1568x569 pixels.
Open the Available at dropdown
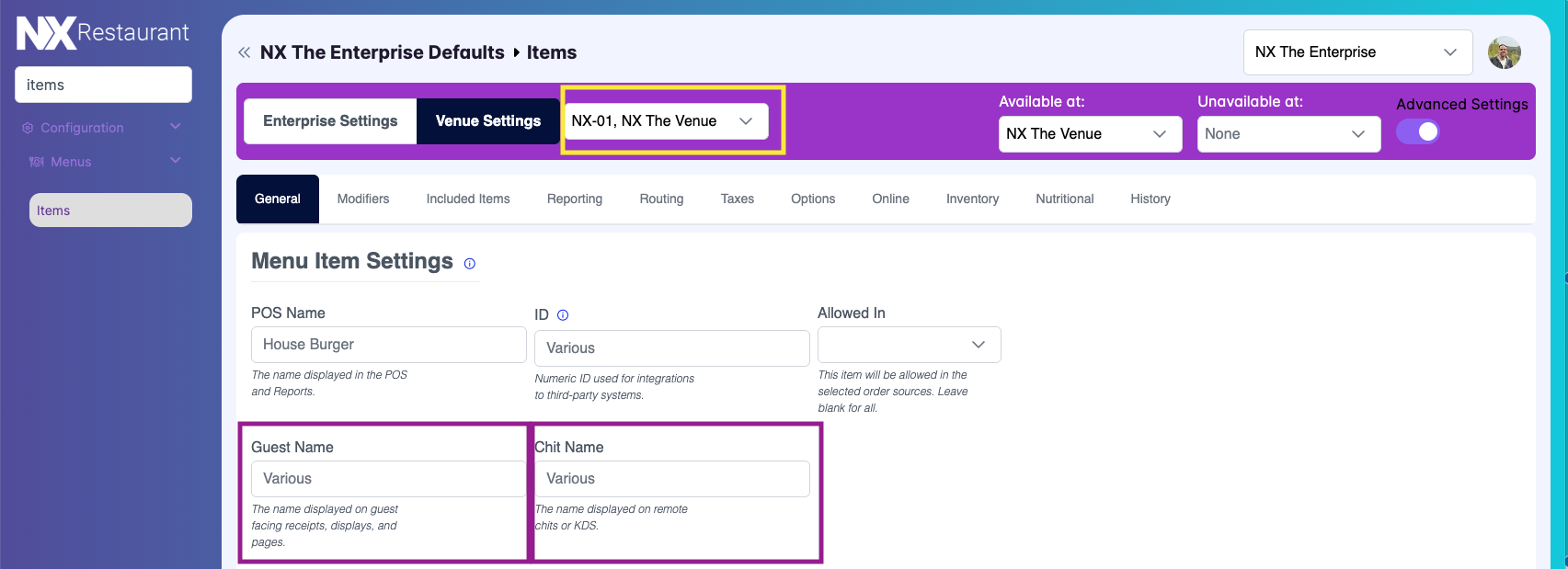pos(1091,134)
